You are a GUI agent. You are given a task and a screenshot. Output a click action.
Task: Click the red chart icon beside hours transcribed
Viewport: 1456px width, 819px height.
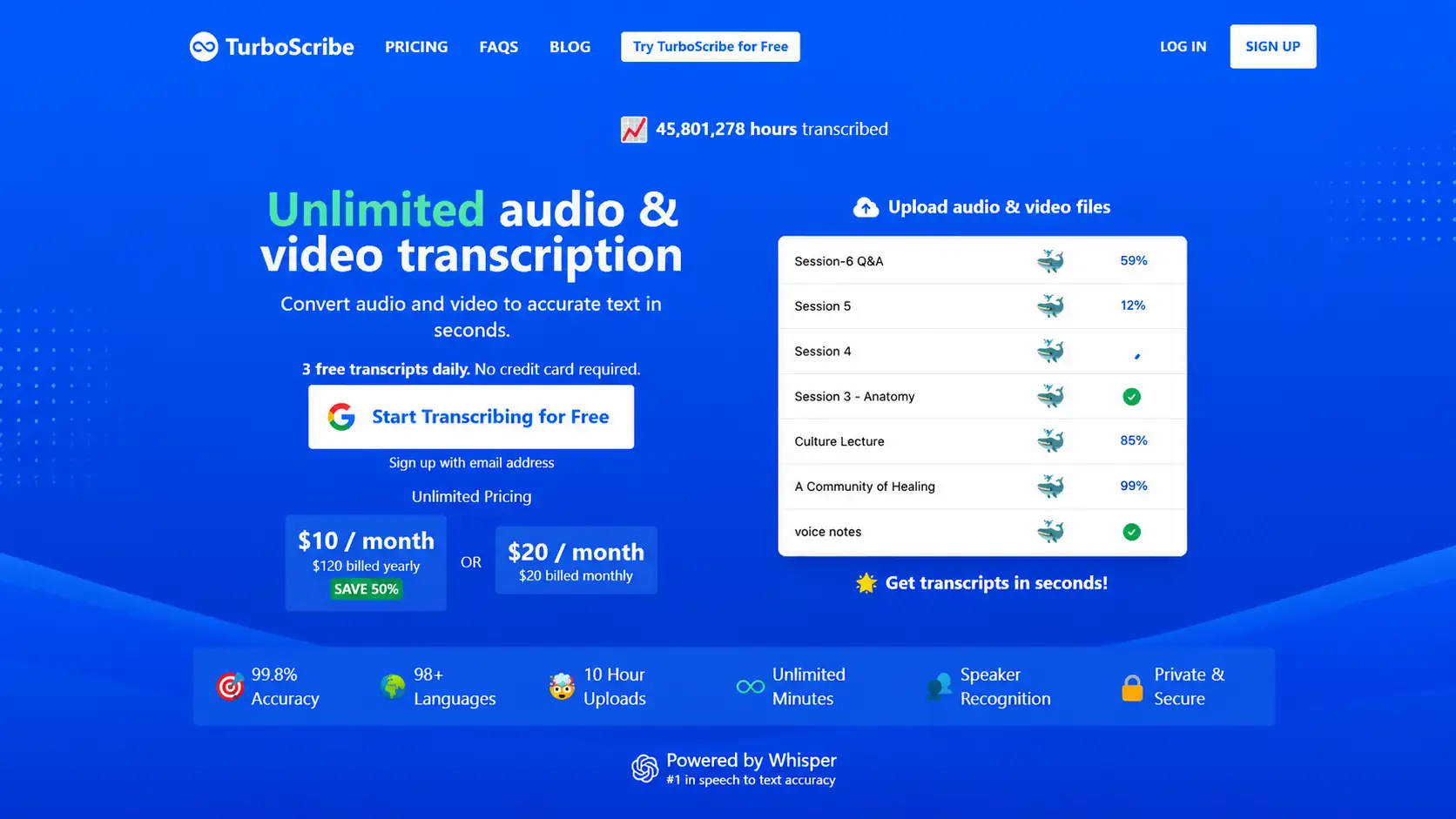[x=634, y=130]
